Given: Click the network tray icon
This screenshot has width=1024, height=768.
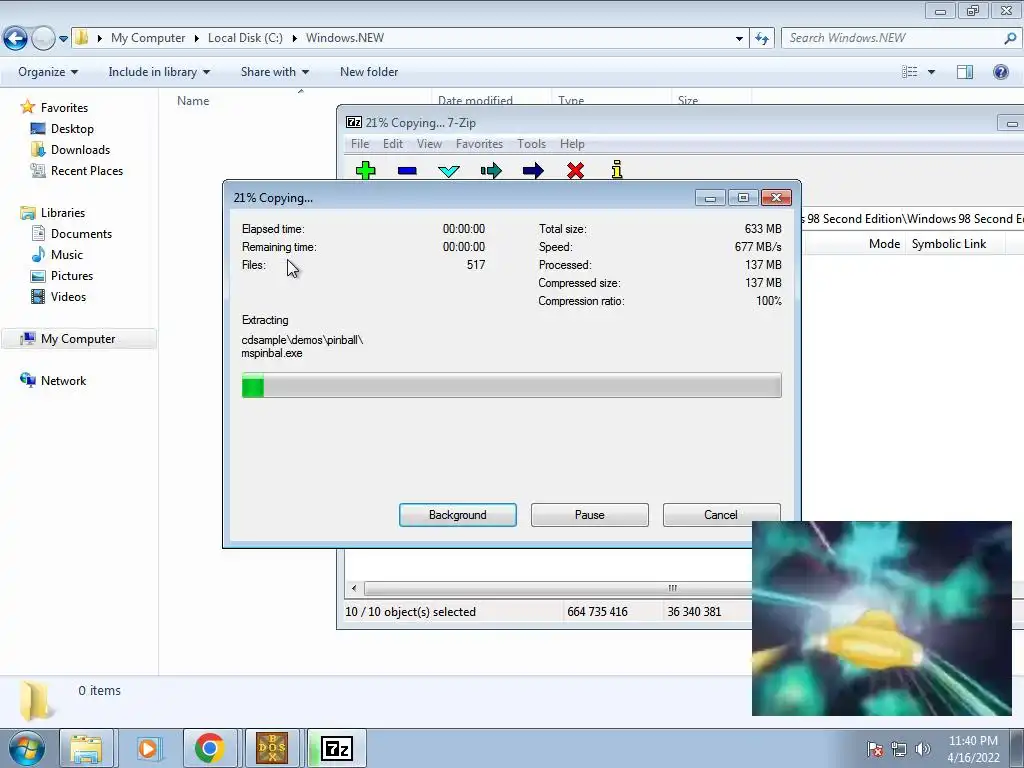Looking at the screenshot, I should coord(899,749).
